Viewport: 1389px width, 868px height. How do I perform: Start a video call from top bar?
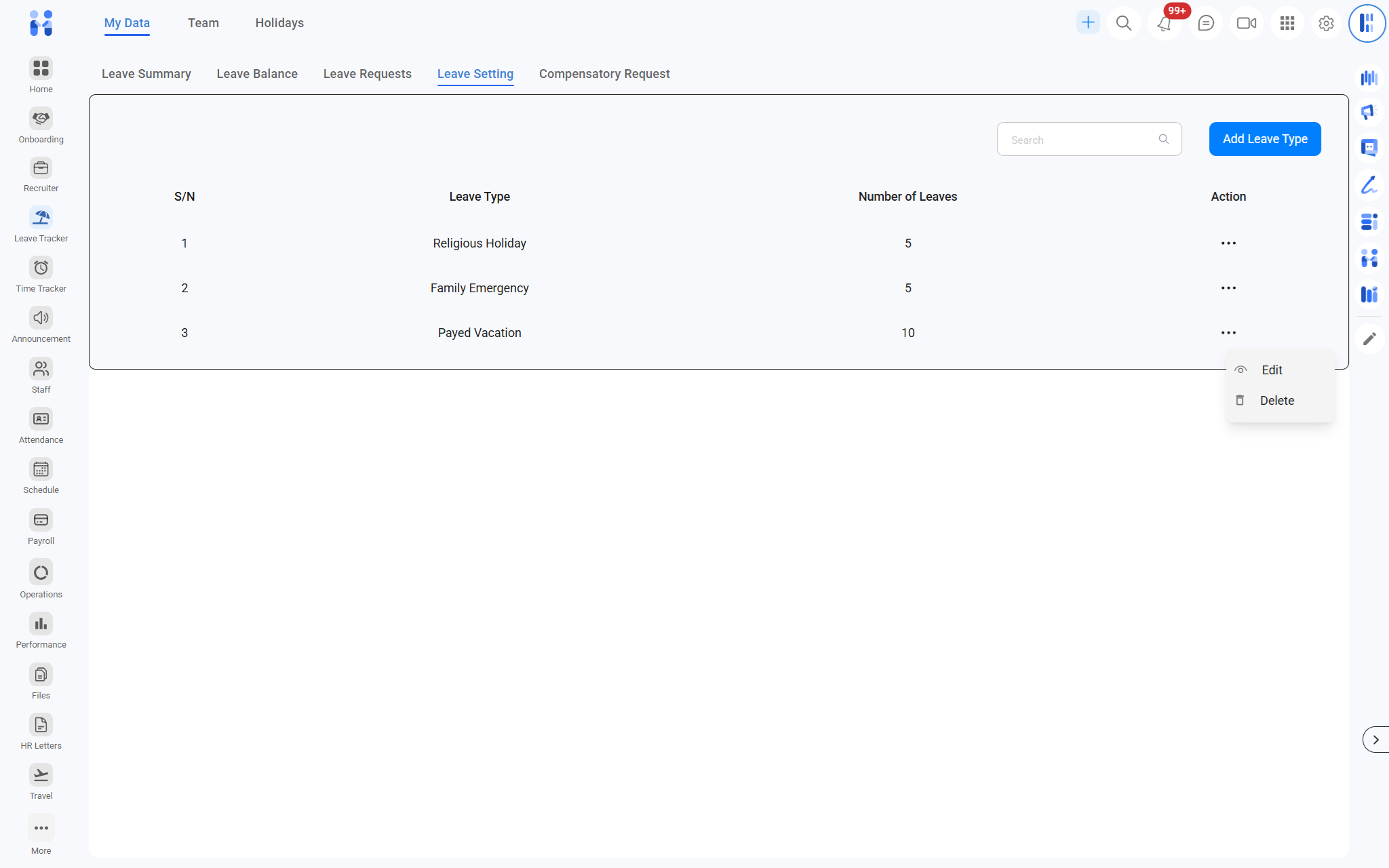click(x=1246, y=24)
